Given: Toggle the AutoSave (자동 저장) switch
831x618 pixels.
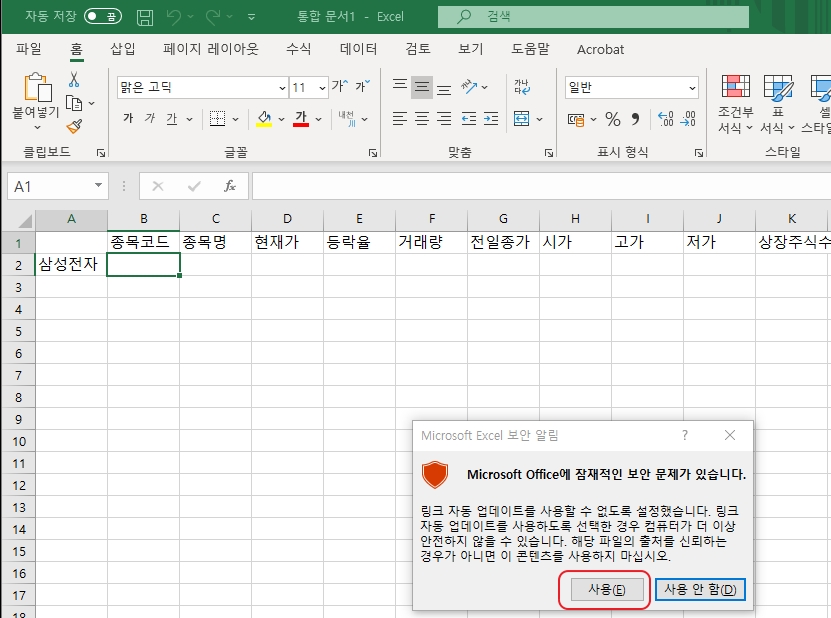Looking at the screenshot, I should coord(103,16).
